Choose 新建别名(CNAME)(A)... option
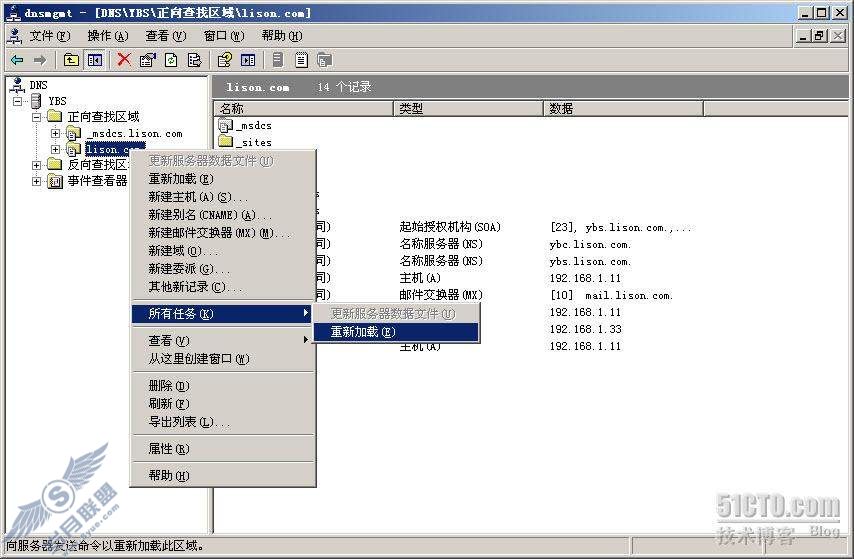The width and height of the screenshot is (854, 559). click(x=222, y=215)
